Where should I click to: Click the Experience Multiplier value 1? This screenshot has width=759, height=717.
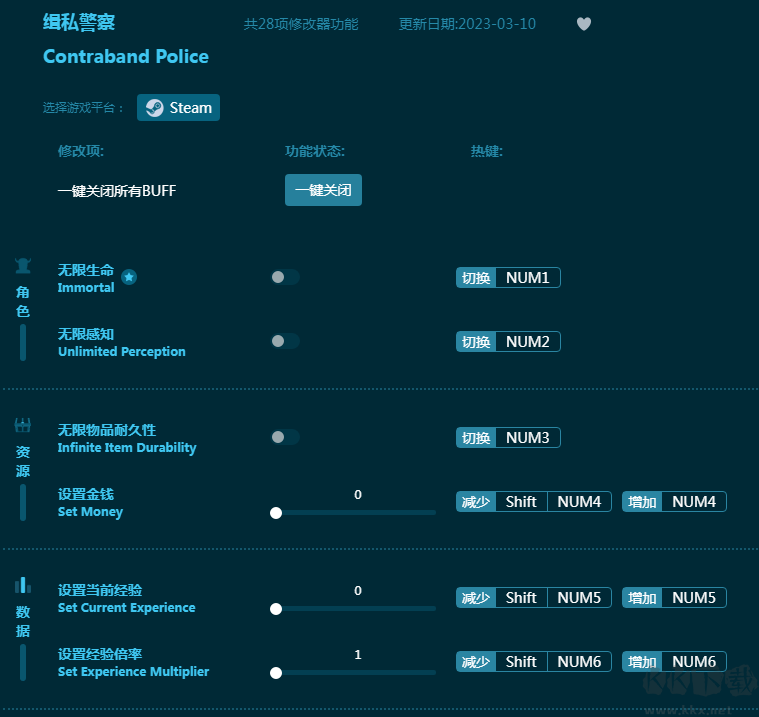(358, 654)
